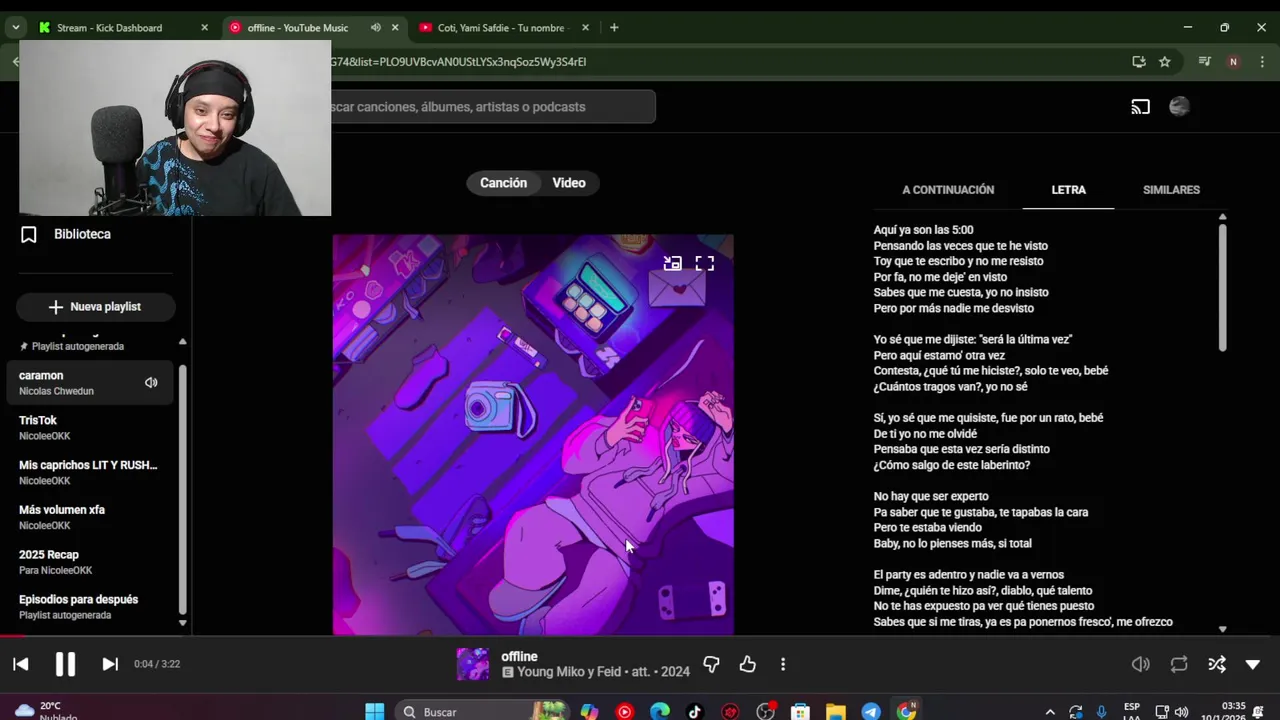This screenshot has width=1280, height=720.
Task: Create a Nueva playlist
Action: click(95, 307)
